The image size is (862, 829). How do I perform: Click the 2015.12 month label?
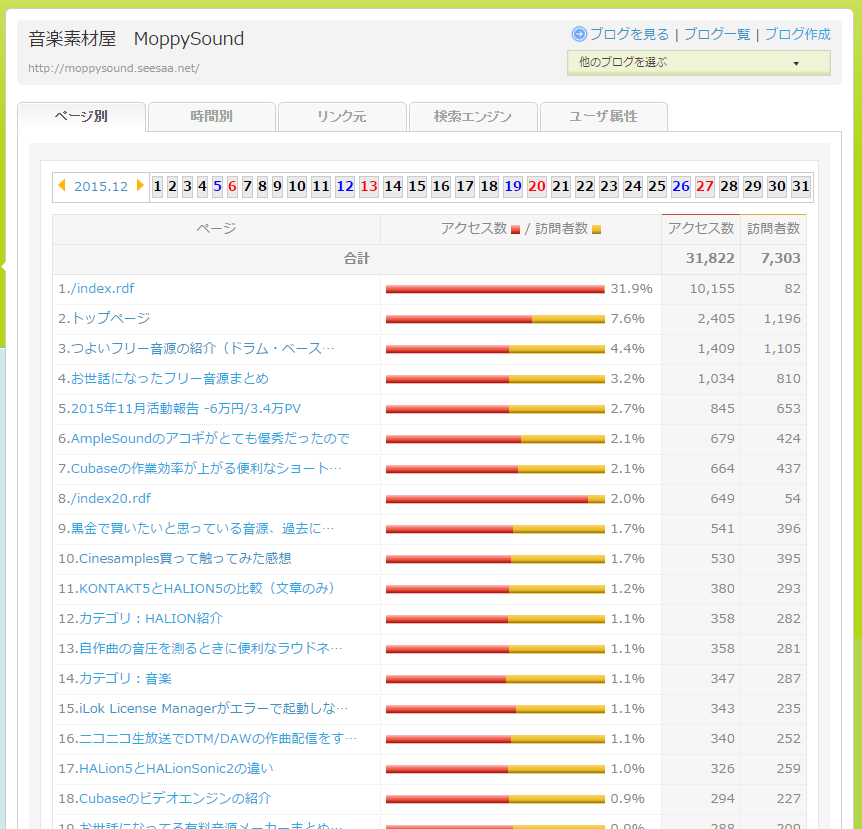click(x=101, y=187)
